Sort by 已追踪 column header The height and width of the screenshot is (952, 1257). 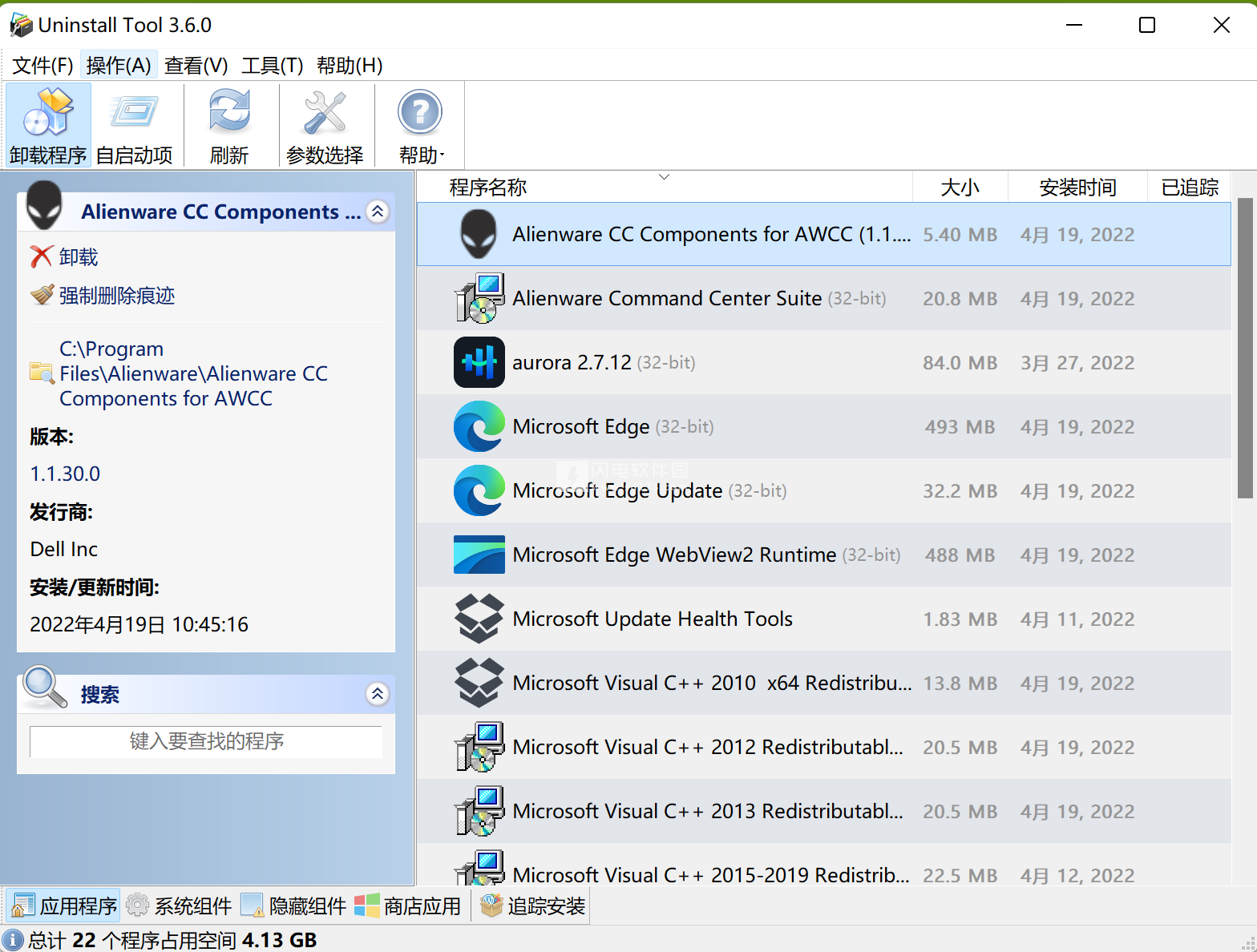click(1190, 188)
